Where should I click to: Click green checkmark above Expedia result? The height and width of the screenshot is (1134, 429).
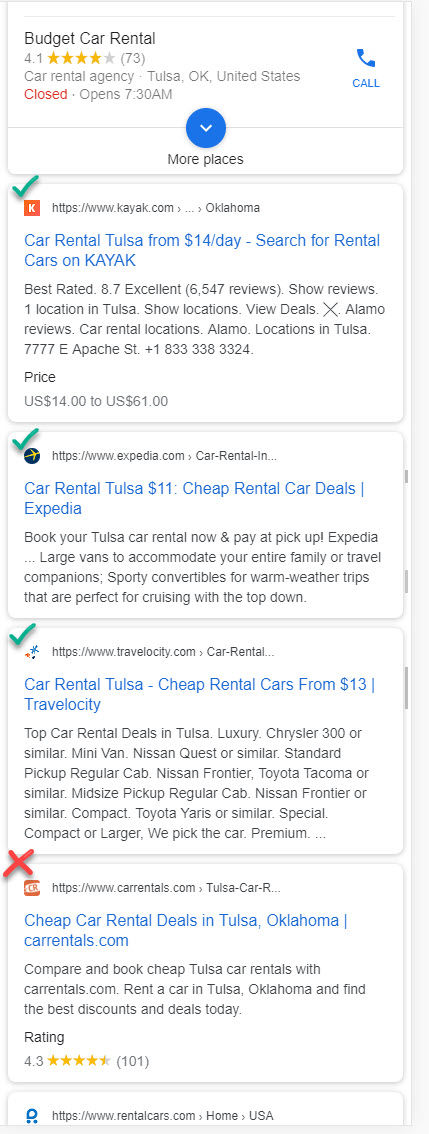(25, 438)
